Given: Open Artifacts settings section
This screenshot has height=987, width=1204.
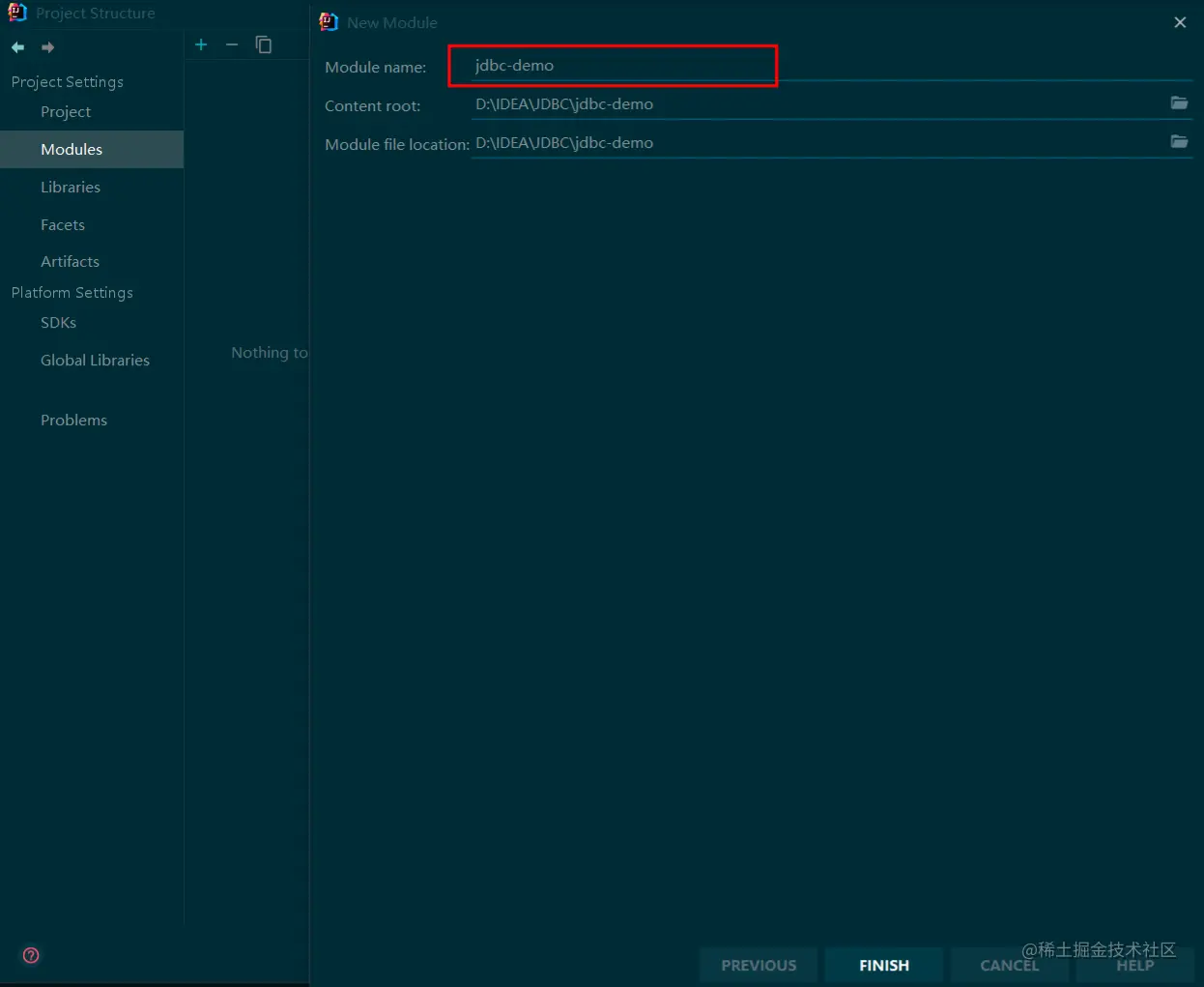Looking at the screenshot, I should (x=70, y=261).
